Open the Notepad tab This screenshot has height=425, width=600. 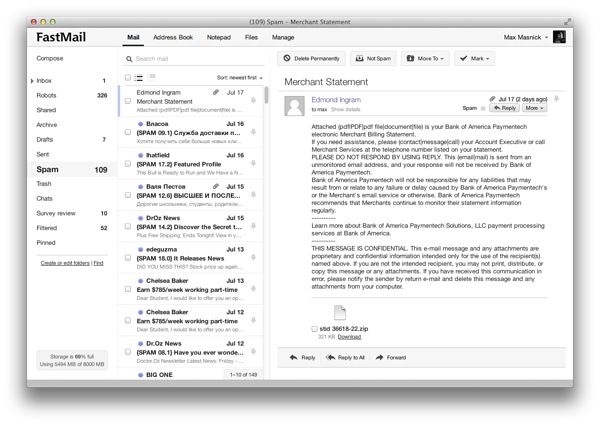coord(218,37)
